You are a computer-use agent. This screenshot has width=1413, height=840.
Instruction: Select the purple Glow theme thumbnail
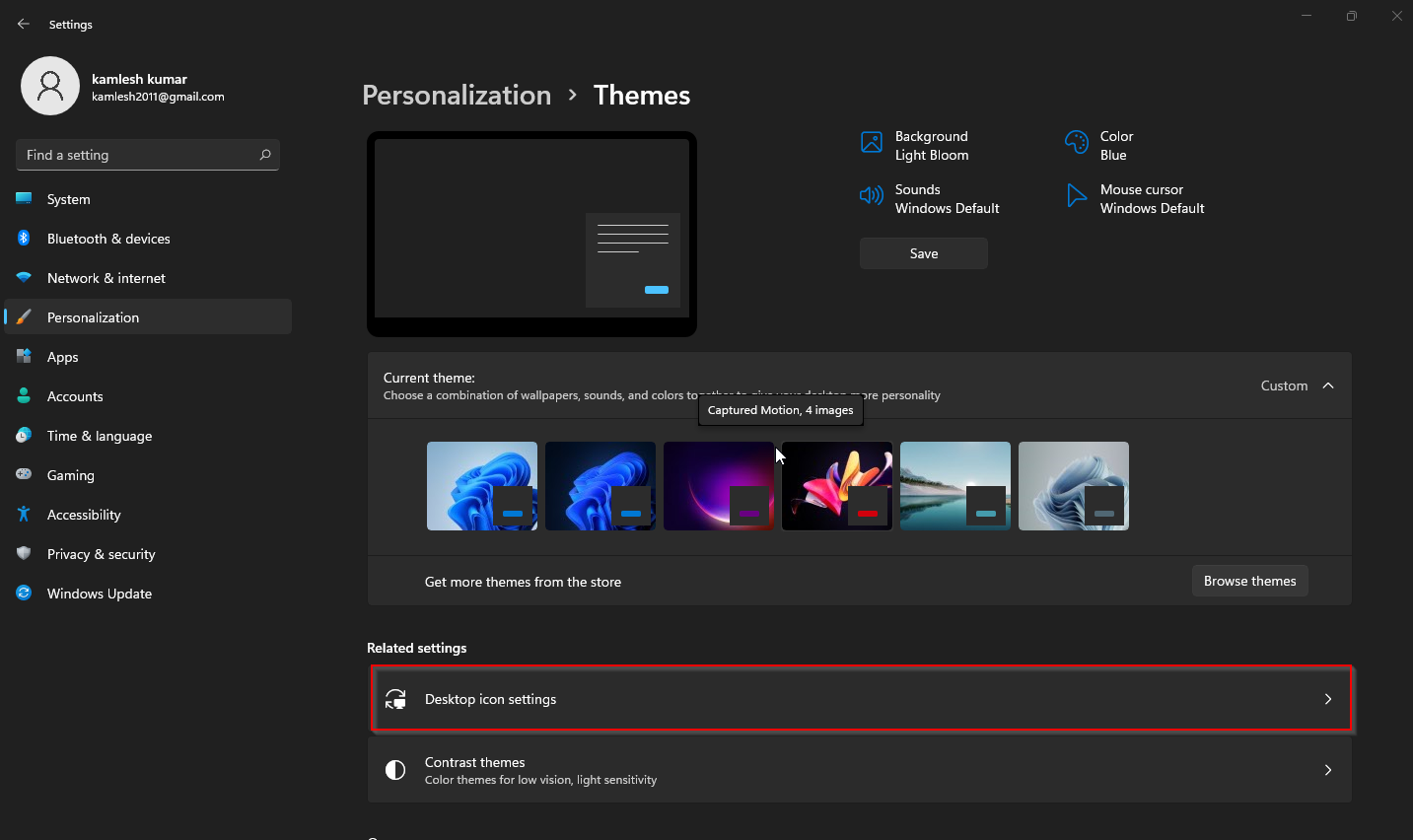pyautogui.click(x=718, y=485)
